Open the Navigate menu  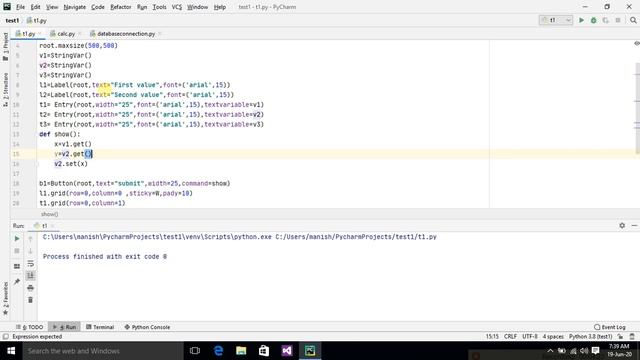click(75, 7)
